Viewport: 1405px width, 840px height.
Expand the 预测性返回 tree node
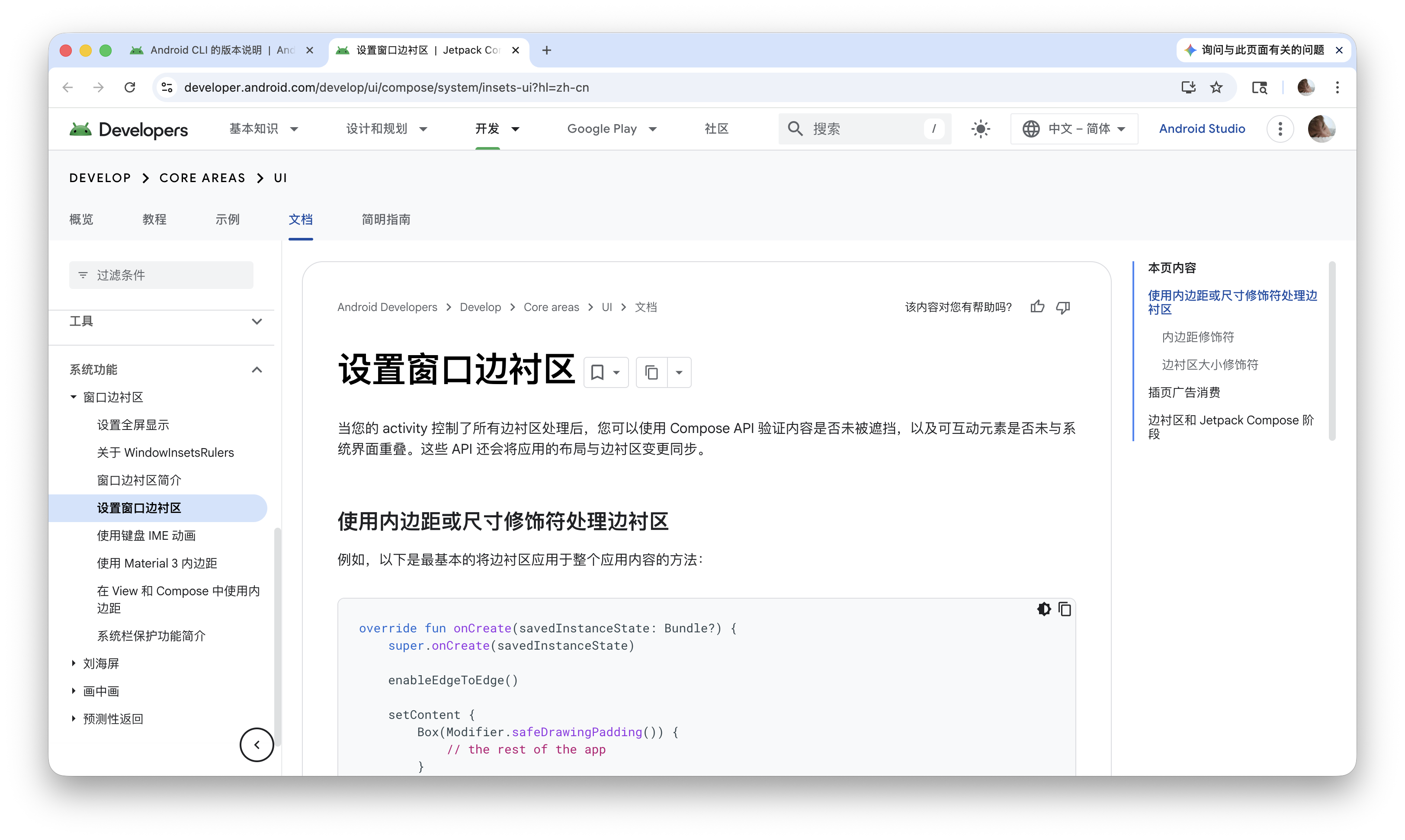click(x=73, y=719)
